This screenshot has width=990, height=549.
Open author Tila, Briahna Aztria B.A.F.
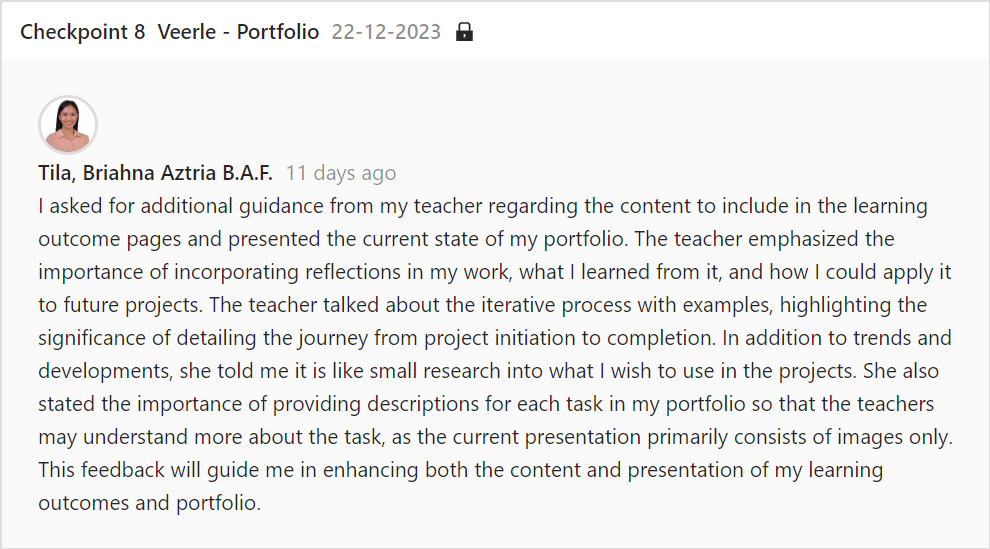click(x=155, y=173)
